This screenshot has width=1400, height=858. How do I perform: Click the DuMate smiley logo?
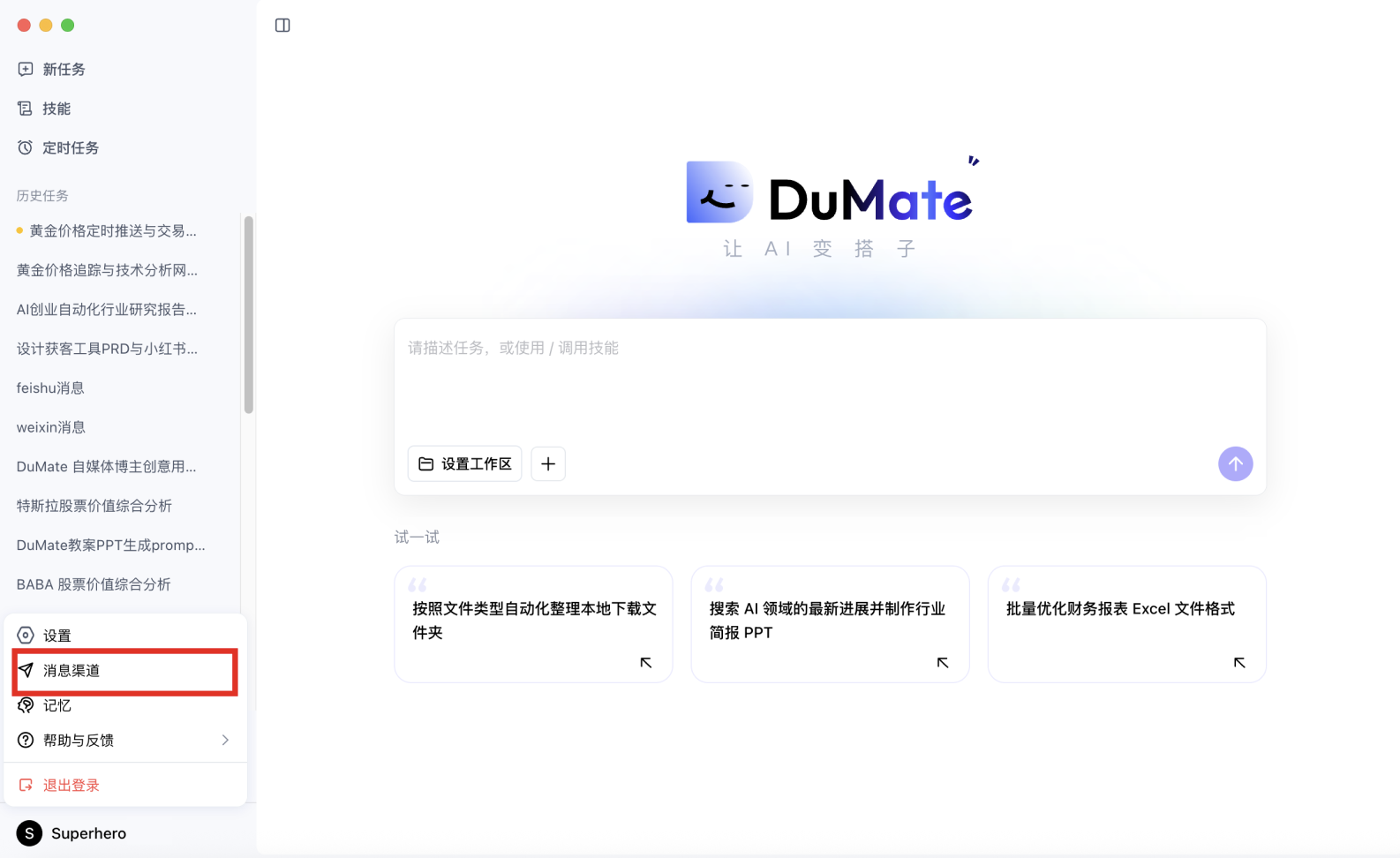(719, 192)
